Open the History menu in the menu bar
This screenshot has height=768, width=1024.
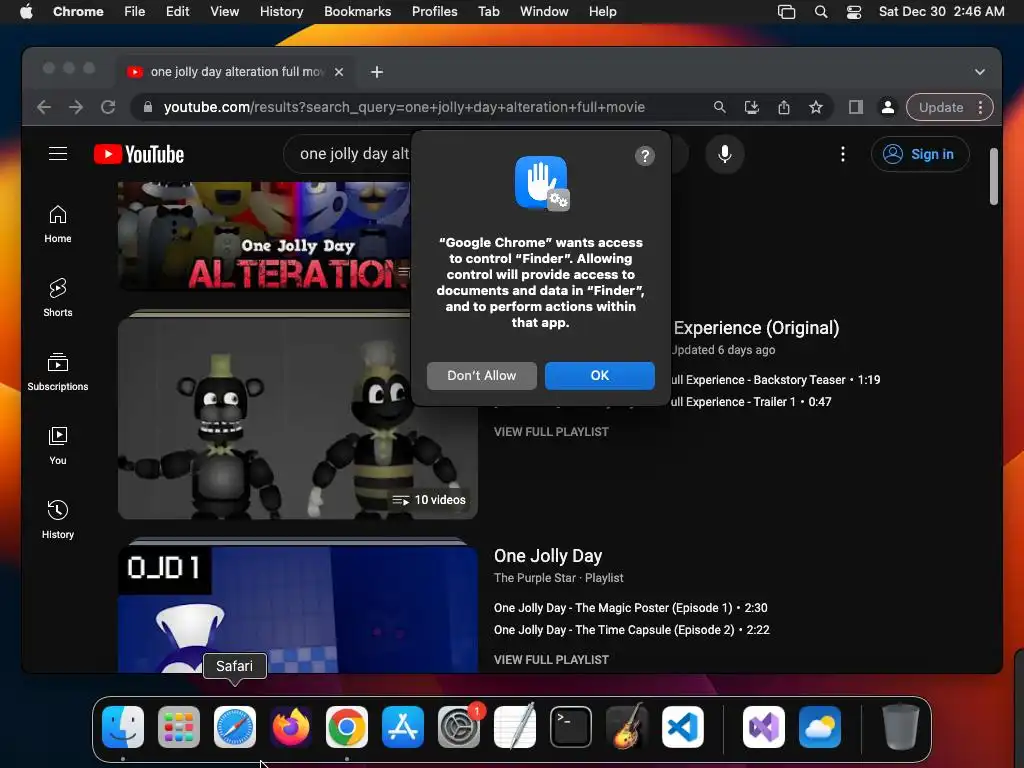281,12
